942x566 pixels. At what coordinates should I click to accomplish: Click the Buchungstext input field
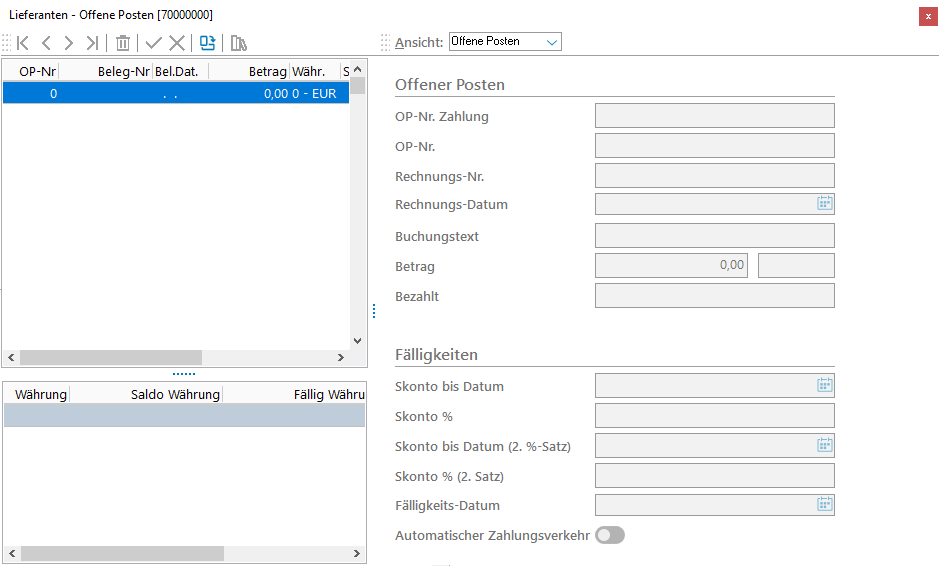(x=714, y=236)
